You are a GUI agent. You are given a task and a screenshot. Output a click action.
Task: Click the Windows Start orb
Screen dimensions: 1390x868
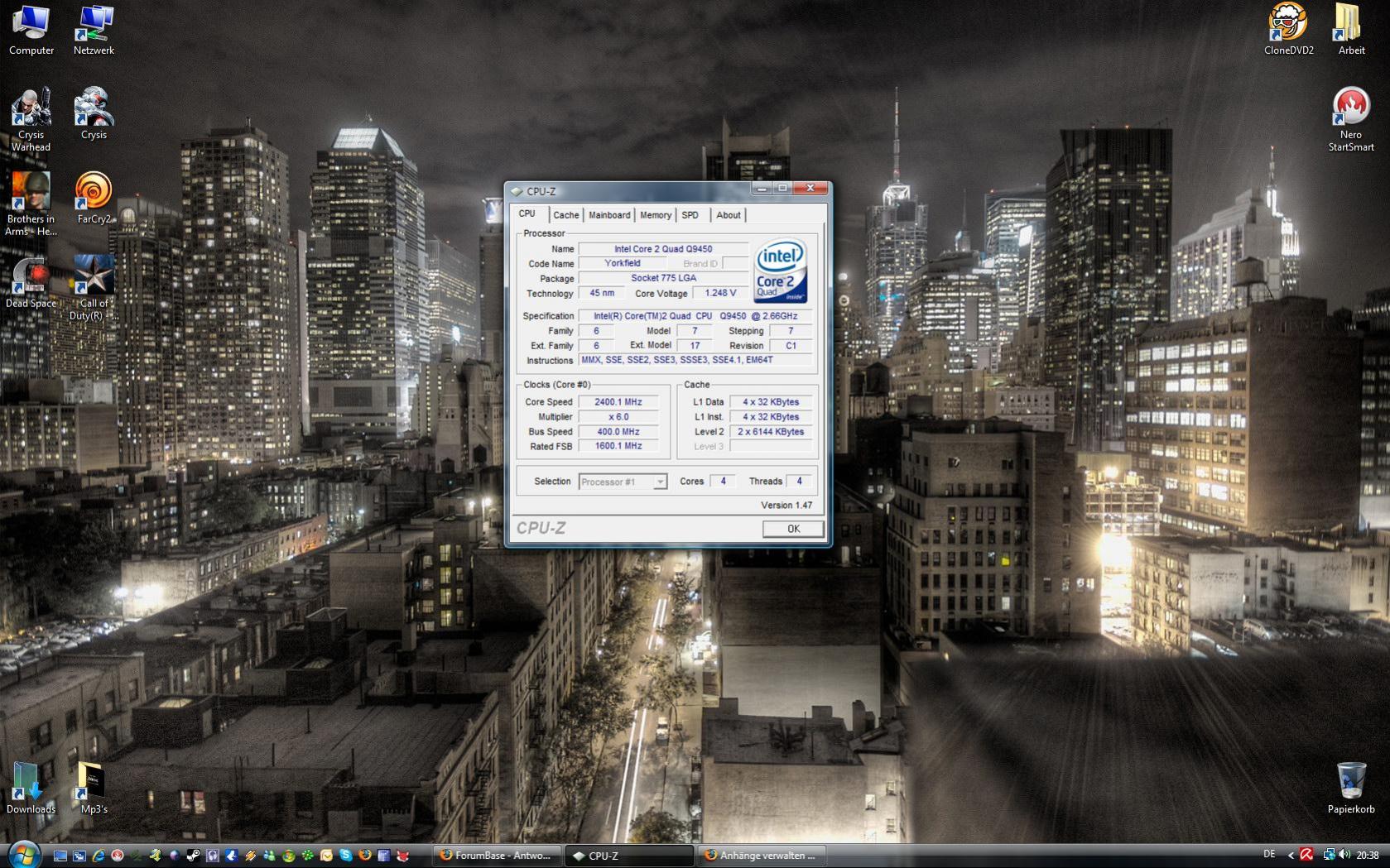[24, 856]
